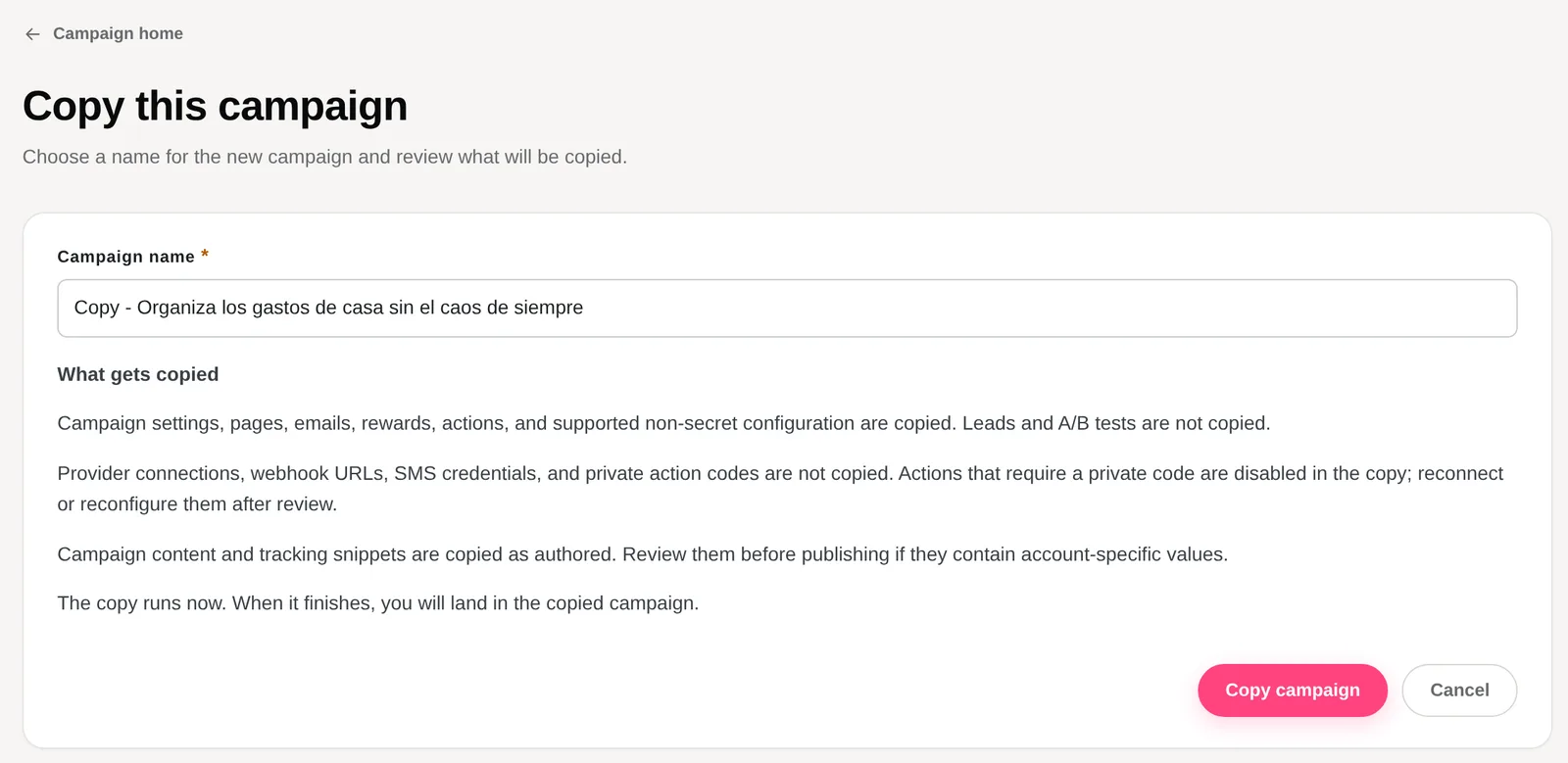Click the "Choose a name for the new campaign" subtitle
The width and height of the screenshot is (1568, 763).
324,157
